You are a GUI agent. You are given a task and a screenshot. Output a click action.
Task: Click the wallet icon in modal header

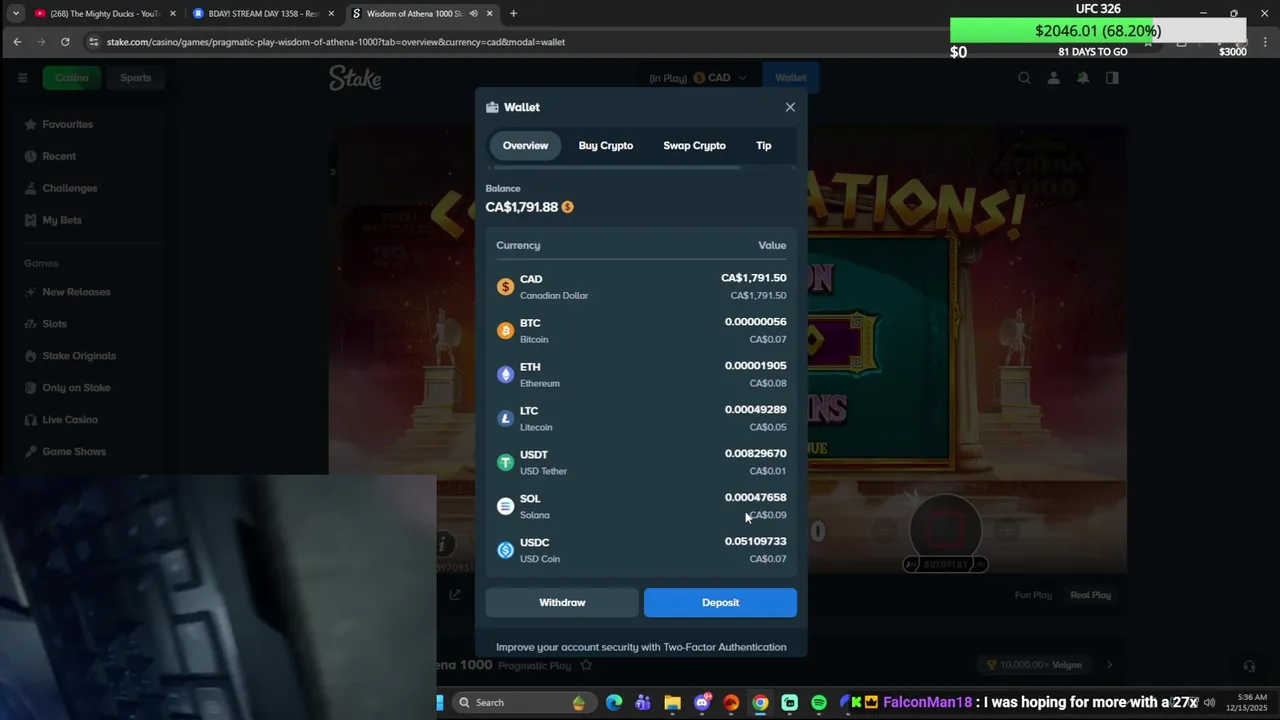492,107
